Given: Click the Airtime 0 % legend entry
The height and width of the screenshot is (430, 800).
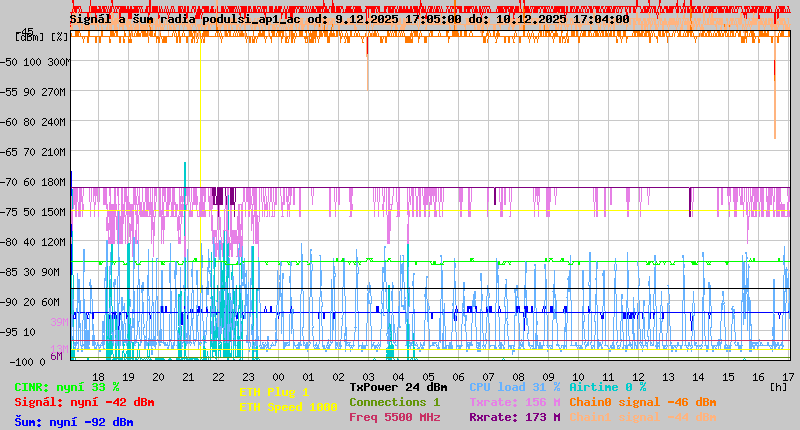Looking at the screenshot, I should [x=607, y=387].
